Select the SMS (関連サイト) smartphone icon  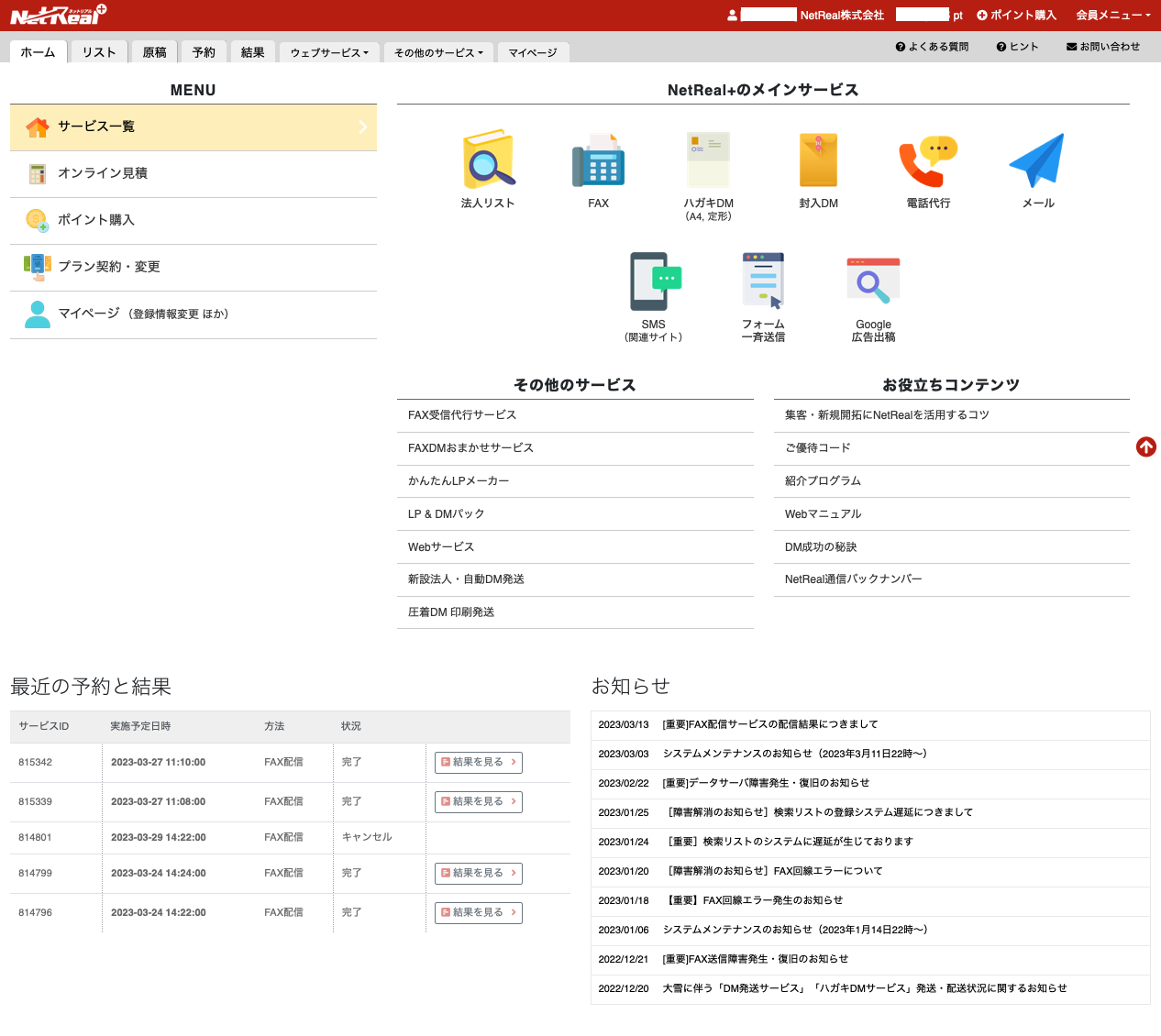653,281
